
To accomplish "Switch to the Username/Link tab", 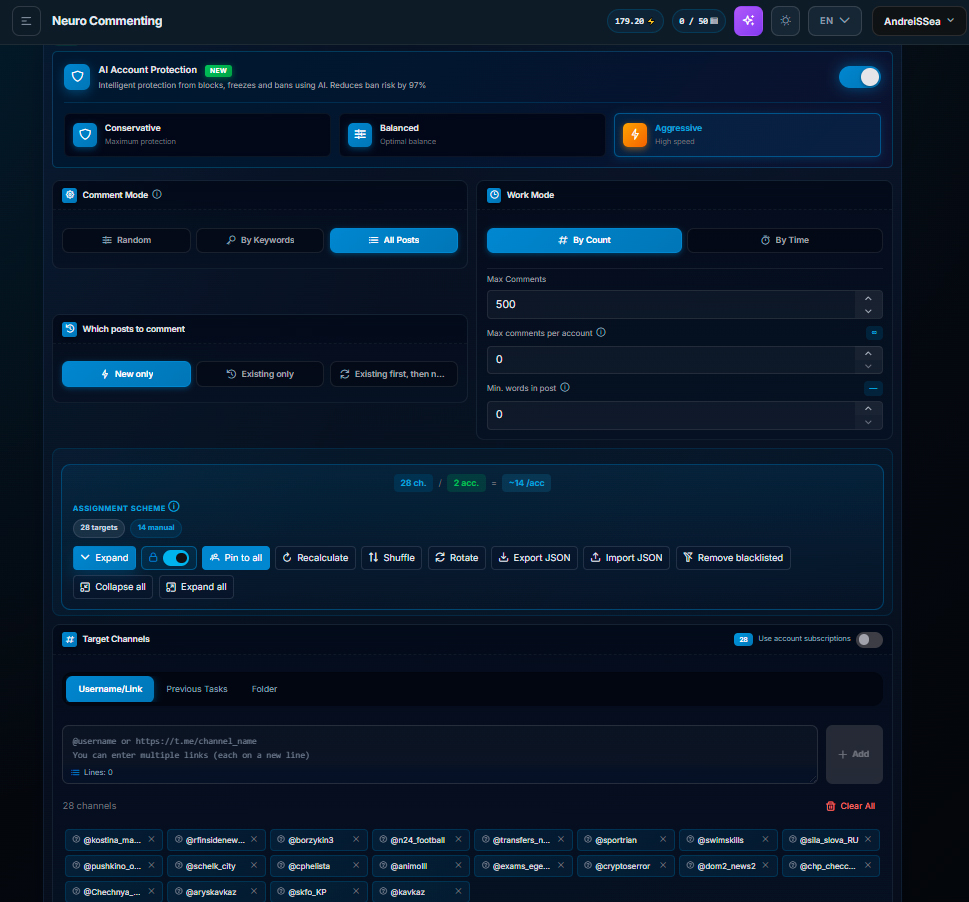I will 110,689.
